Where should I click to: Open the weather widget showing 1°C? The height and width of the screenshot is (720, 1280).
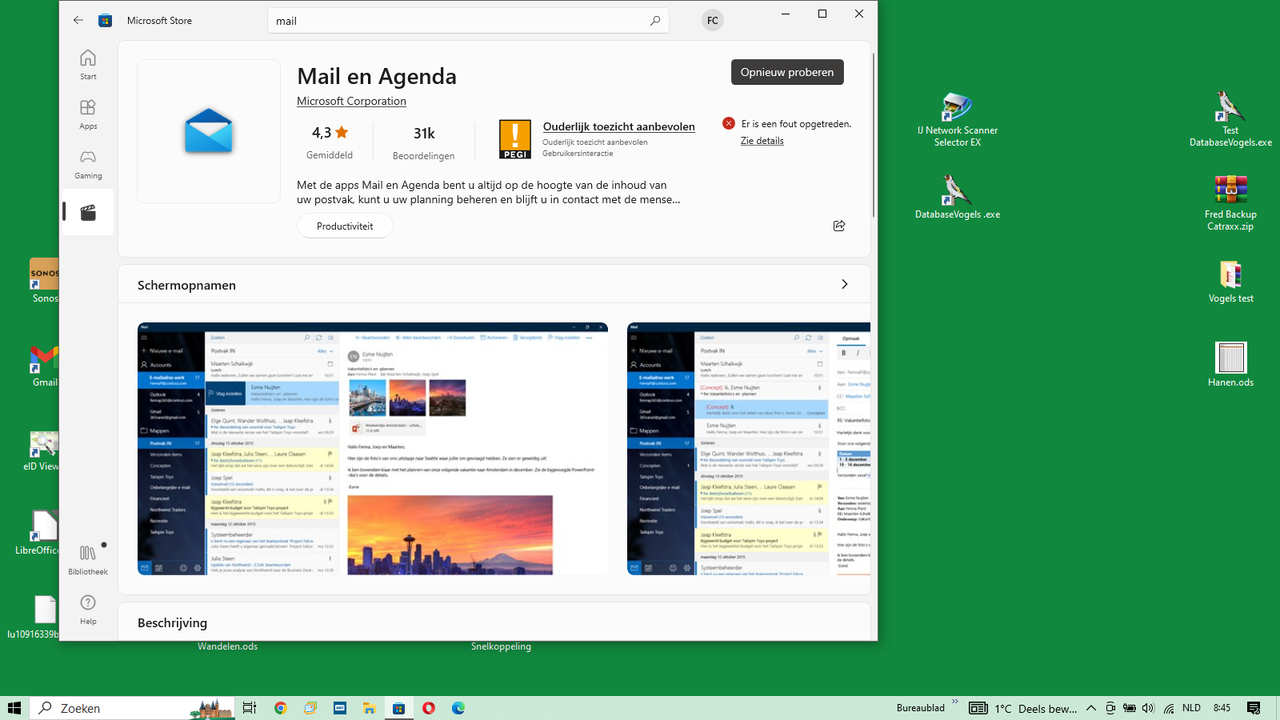coord(1024,708)
